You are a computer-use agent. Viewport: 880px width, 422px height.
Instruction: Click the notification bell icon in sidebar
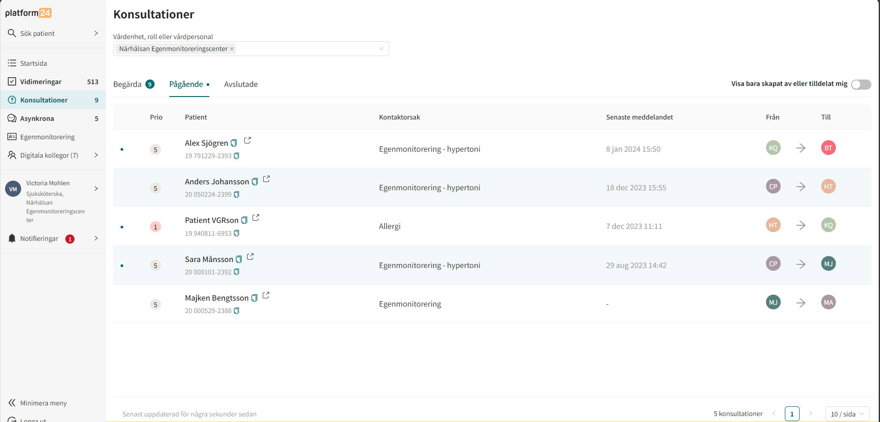tap(12, 239)
